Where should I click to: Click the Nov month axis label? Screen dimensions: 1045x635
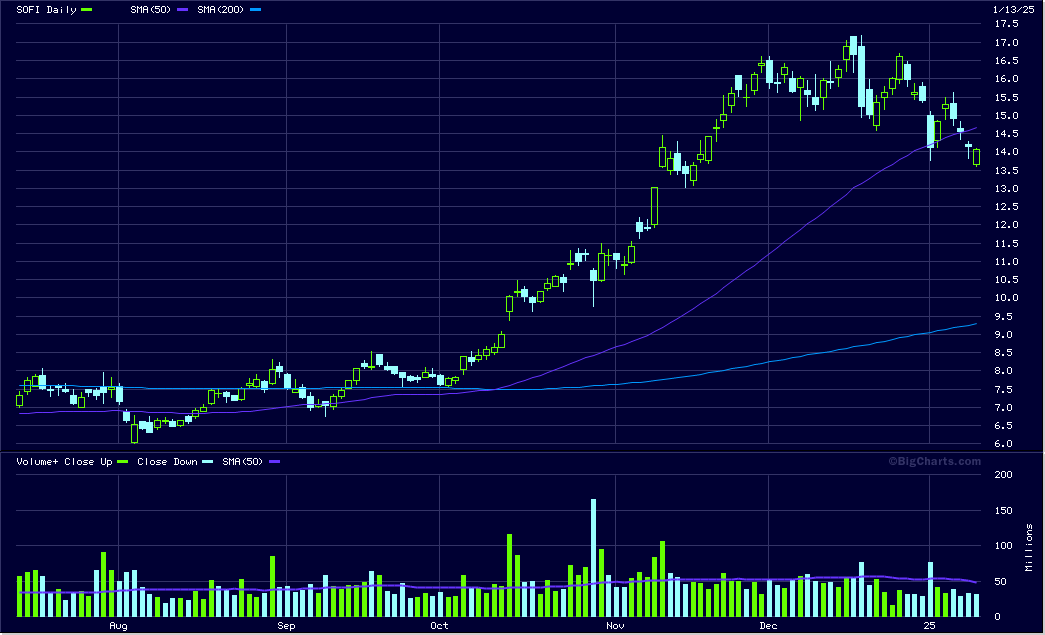[x=615, y=626]
